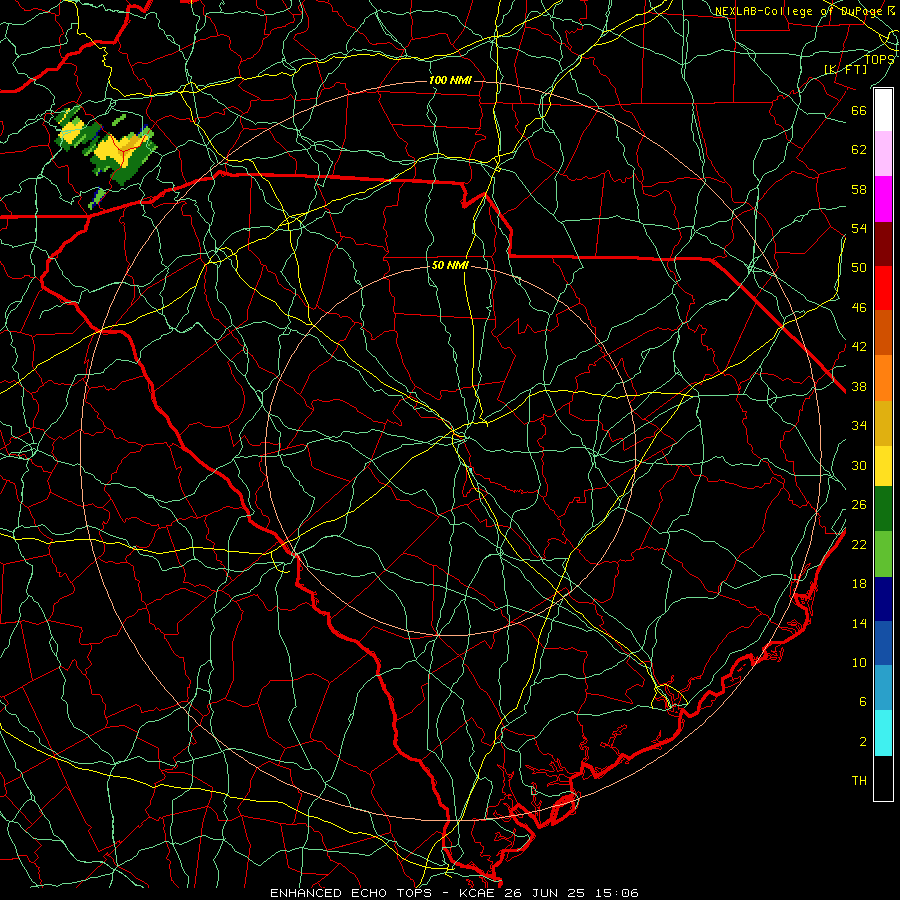Click the "22" legend value
Screen dimensions: 900x900
click(x=859, y=545)
